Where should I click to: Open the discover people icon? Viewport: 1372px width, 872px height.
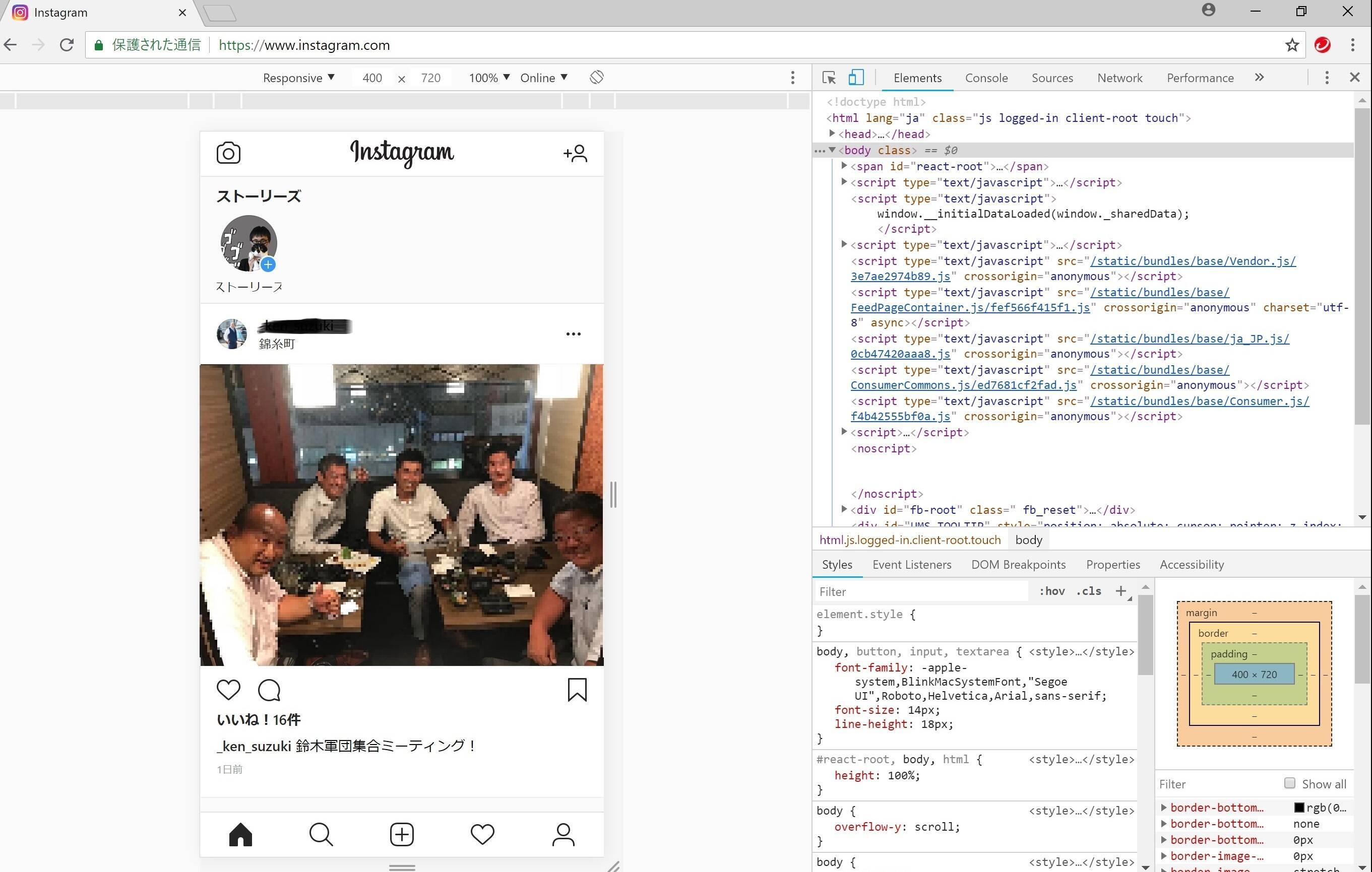[575, 153]
